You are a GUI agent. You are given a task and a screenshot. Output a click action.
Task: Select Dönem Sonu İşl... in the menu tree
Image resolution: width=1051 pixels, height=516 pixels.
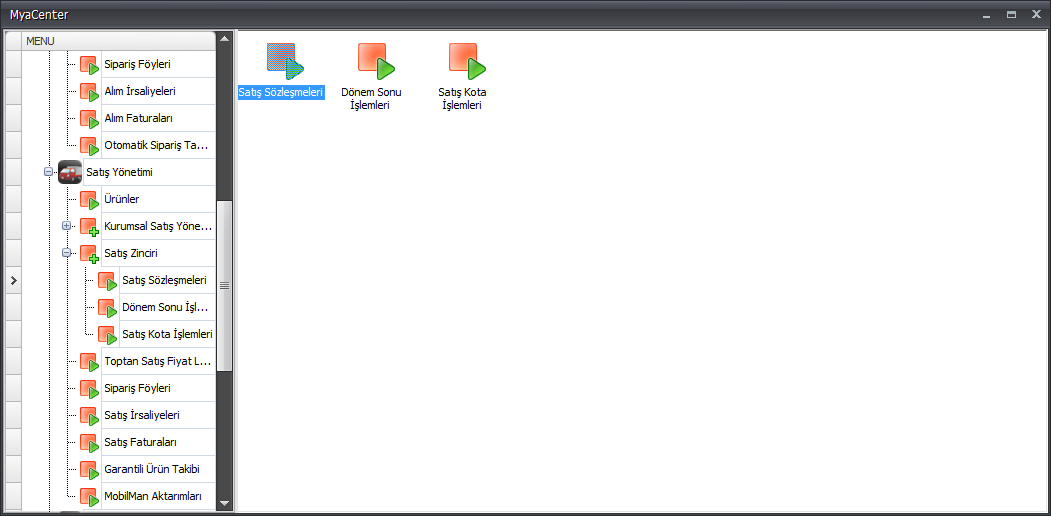point(167,307)
